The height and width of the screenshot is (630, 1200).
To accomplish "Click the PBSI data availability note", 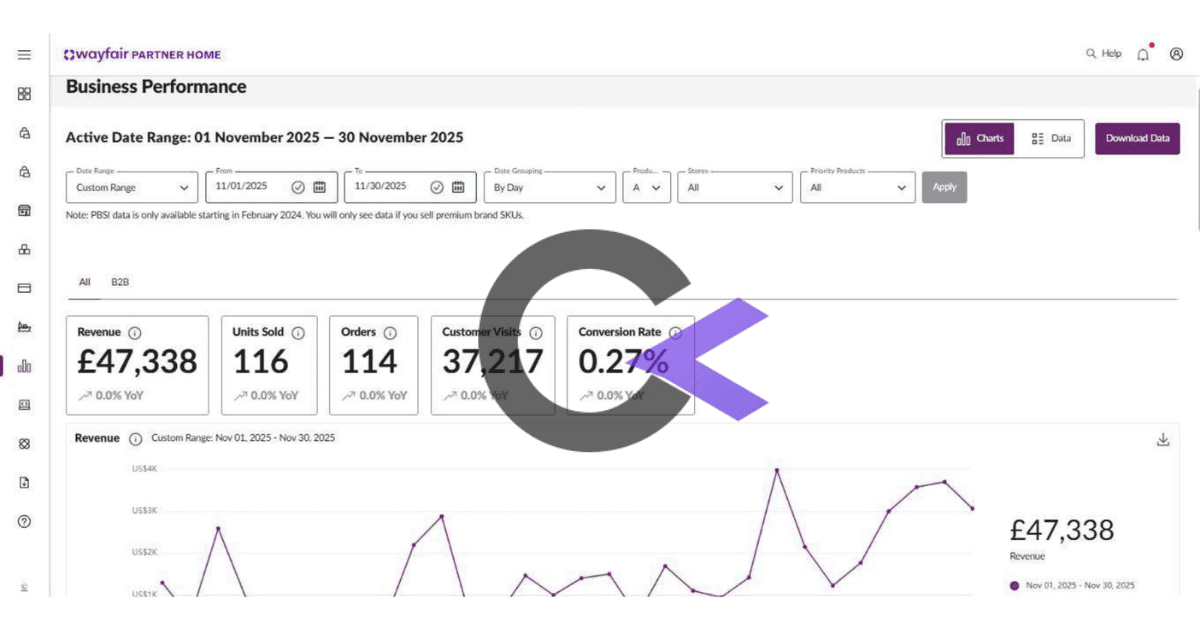I will click(295, 215).
